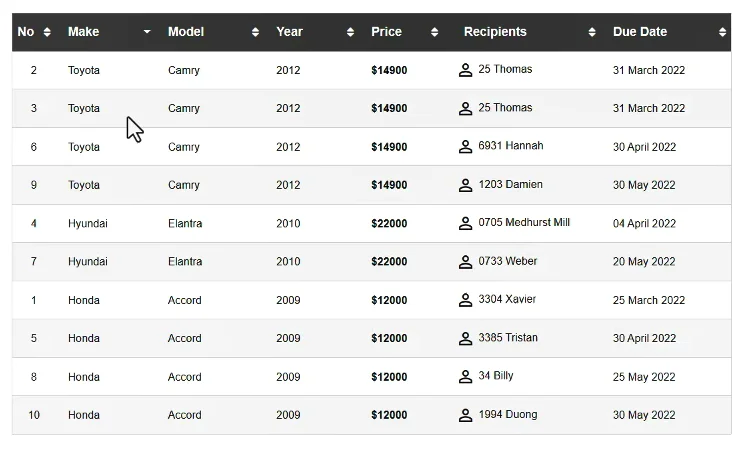The image size is (747, 451).
Task: Click row number 1 cell
Action: 34,300
